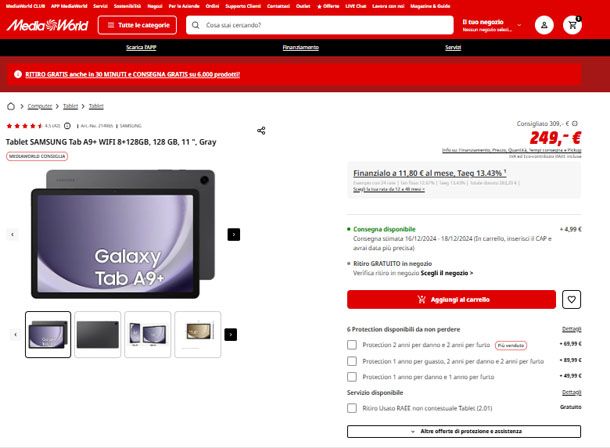Click the 'Più venduto' badge
The height and width of the screenshot is (448, 610).
[x=511, y=345]
